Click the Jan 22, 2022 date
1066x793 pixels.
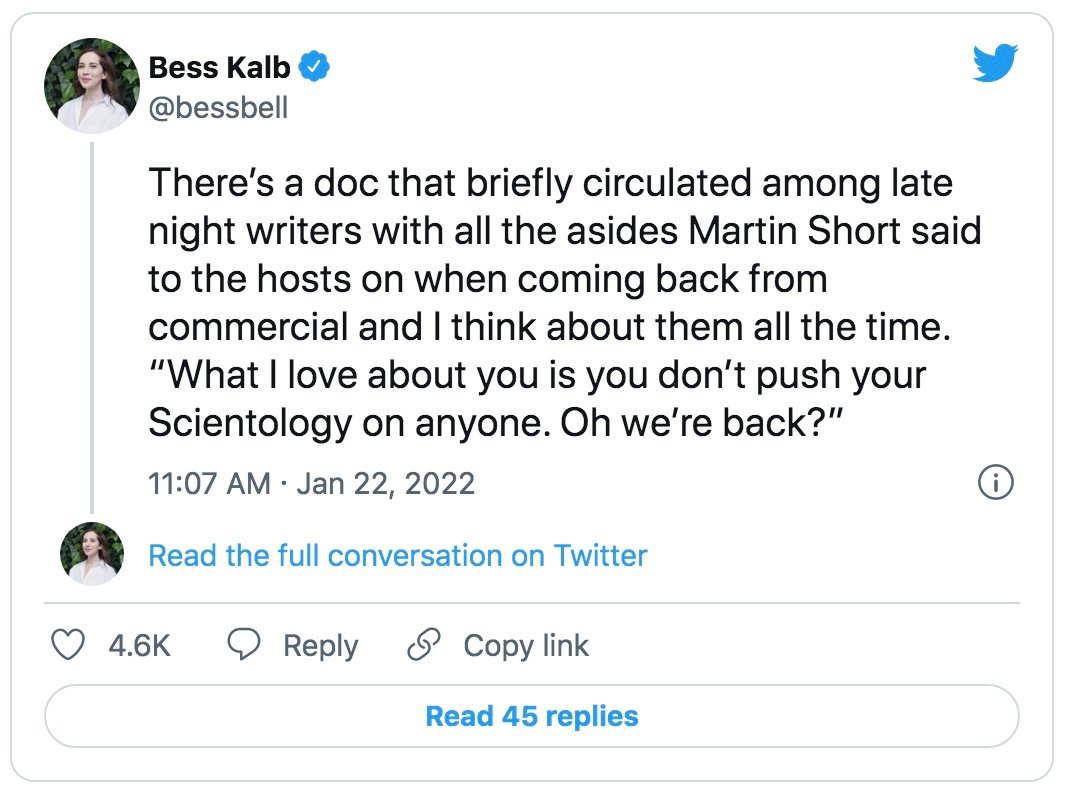[386, 484]
